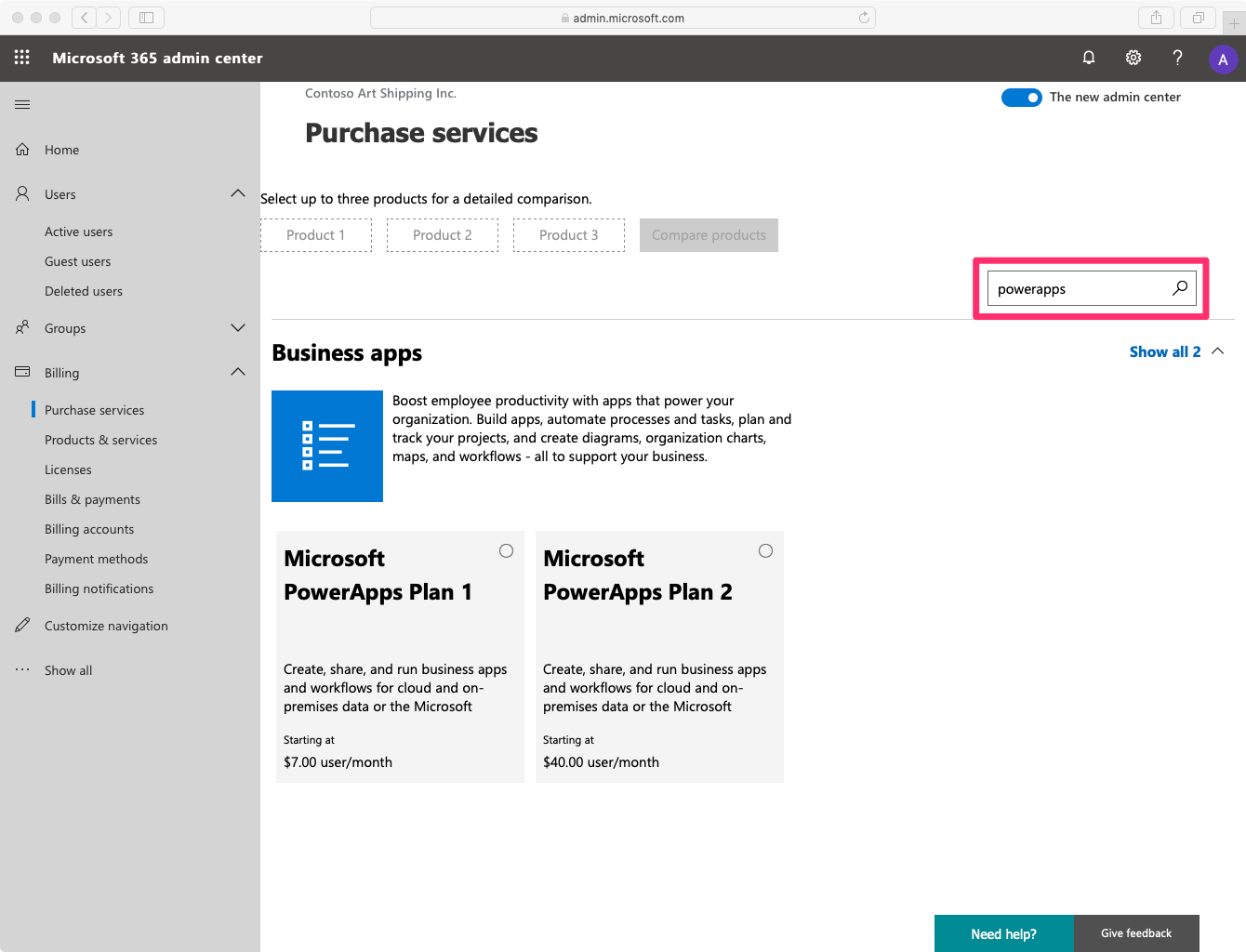Image resolution: width=1246 pixels, height=952 pixels.
Task: Open Payment methods
Action: [x=96, y=559]
